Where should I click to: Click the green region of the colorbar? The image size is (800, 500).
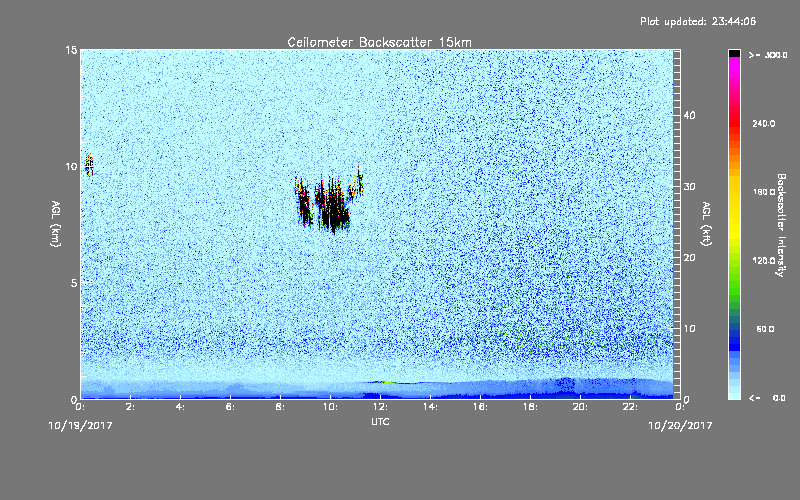pyautogui.click(x=734, y=286)
